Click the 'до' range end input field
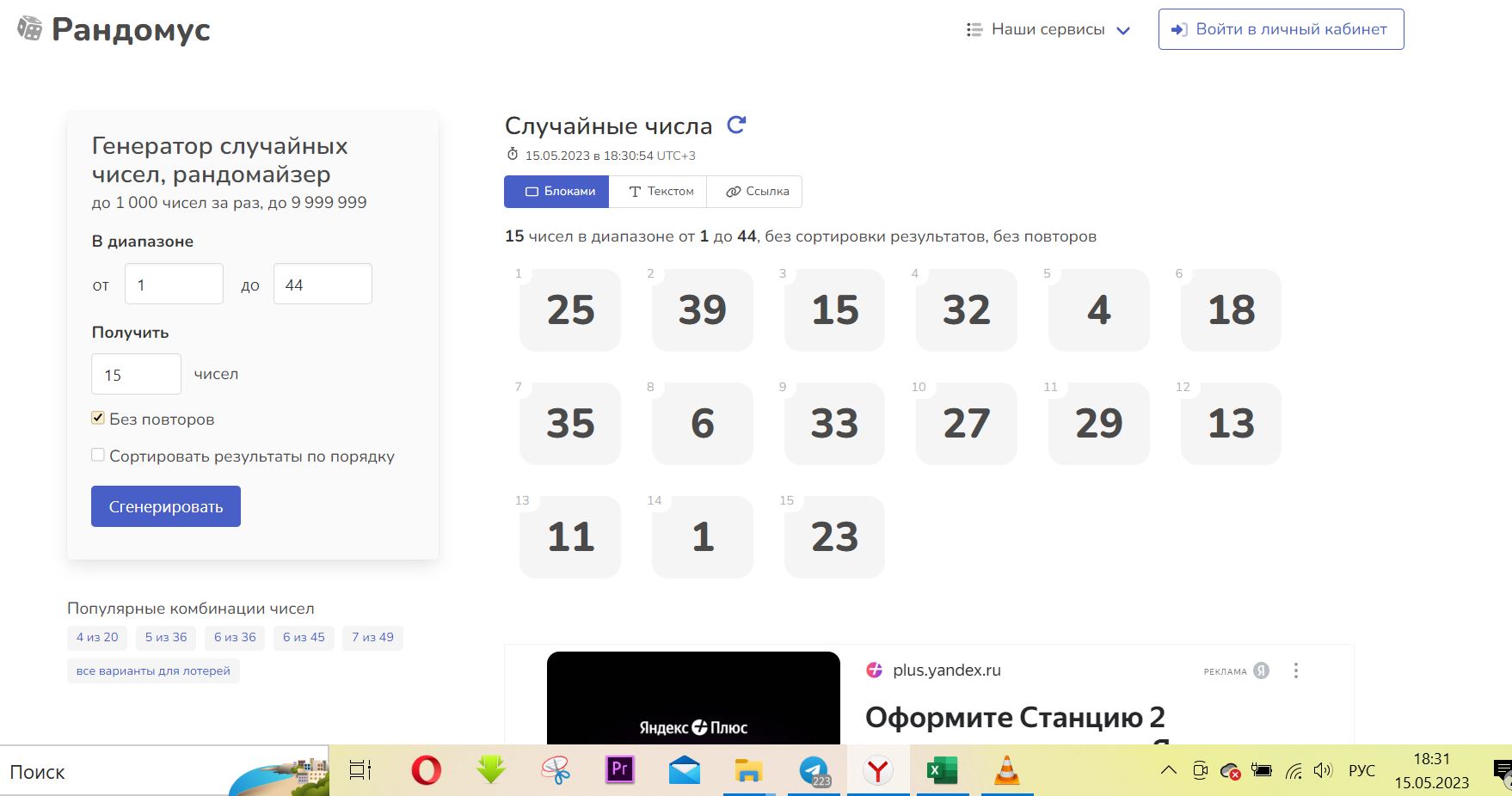1512x796 pixels. [323, 284]
